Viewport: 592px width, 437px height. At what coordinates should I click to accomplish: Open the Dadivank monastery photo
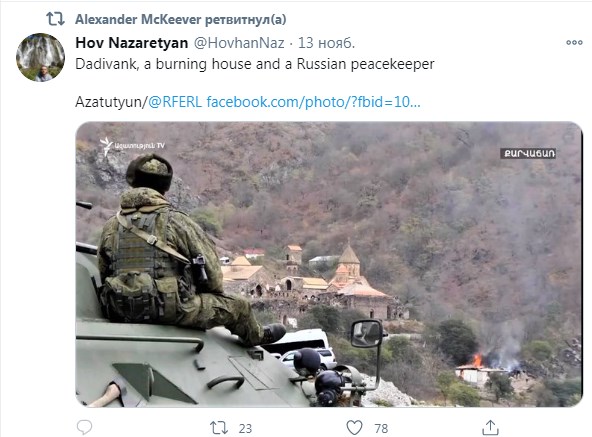pos(329,264)
